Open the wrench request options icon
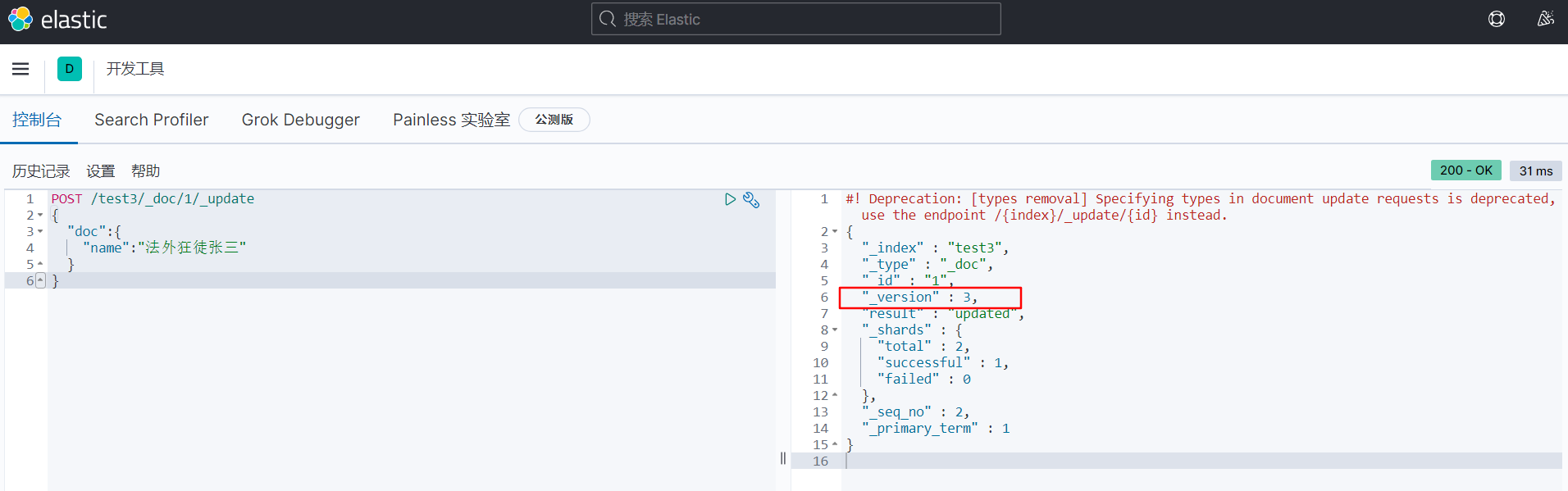 pos(751,199)
